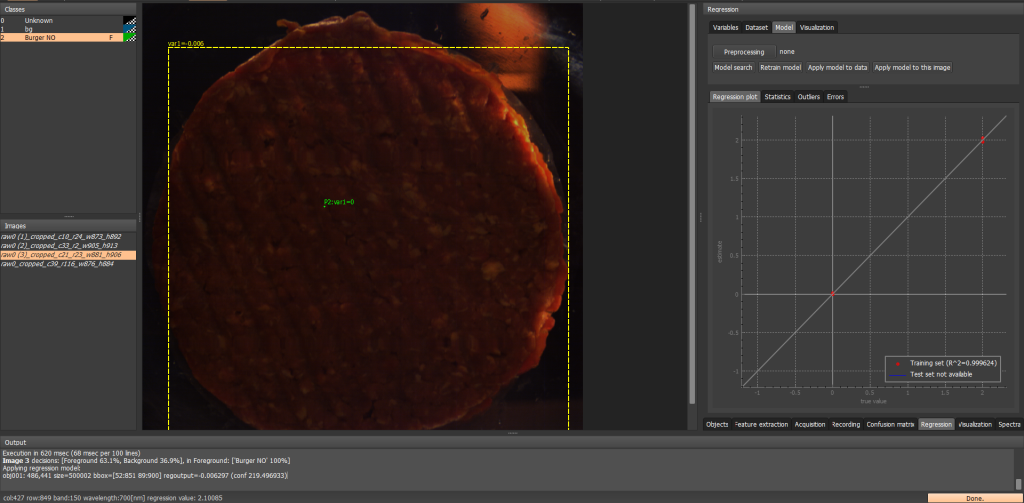Open image raw0 (1)_cropped_c10_r24
The width and height of the screenshot is (1024, 503).
[61, 236]
